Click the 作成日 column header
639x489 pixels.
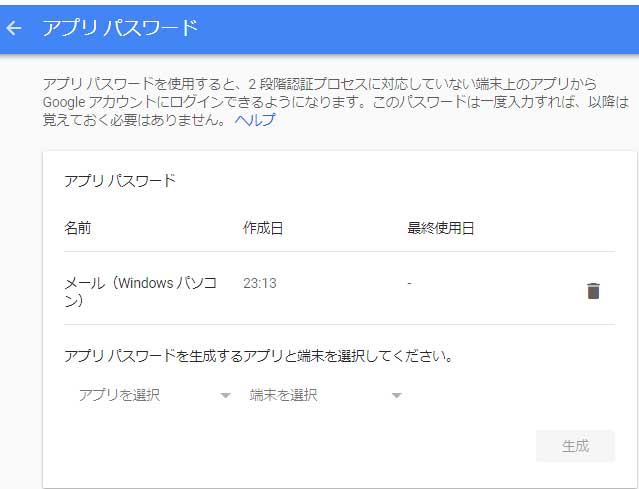tap(263, 228)
